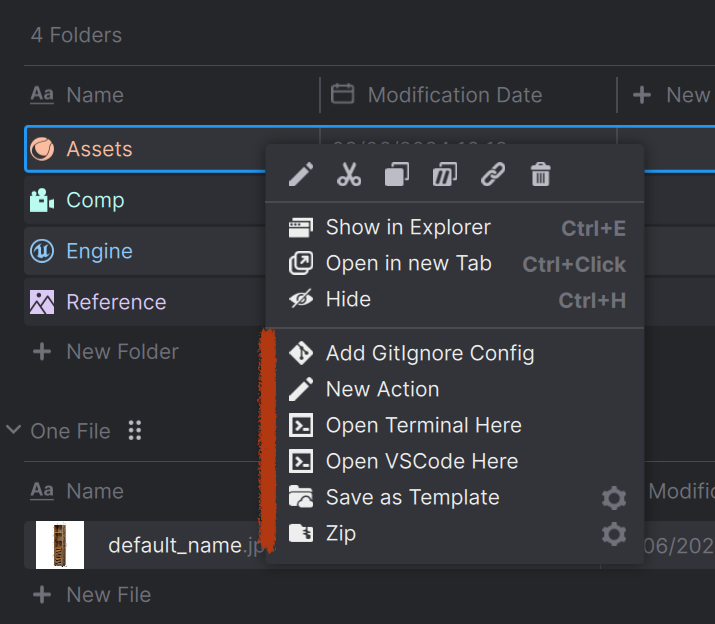Screen dimensions: 715x624
Task: Click the rename pencil icon in context menu
Action: coord(301,175)
